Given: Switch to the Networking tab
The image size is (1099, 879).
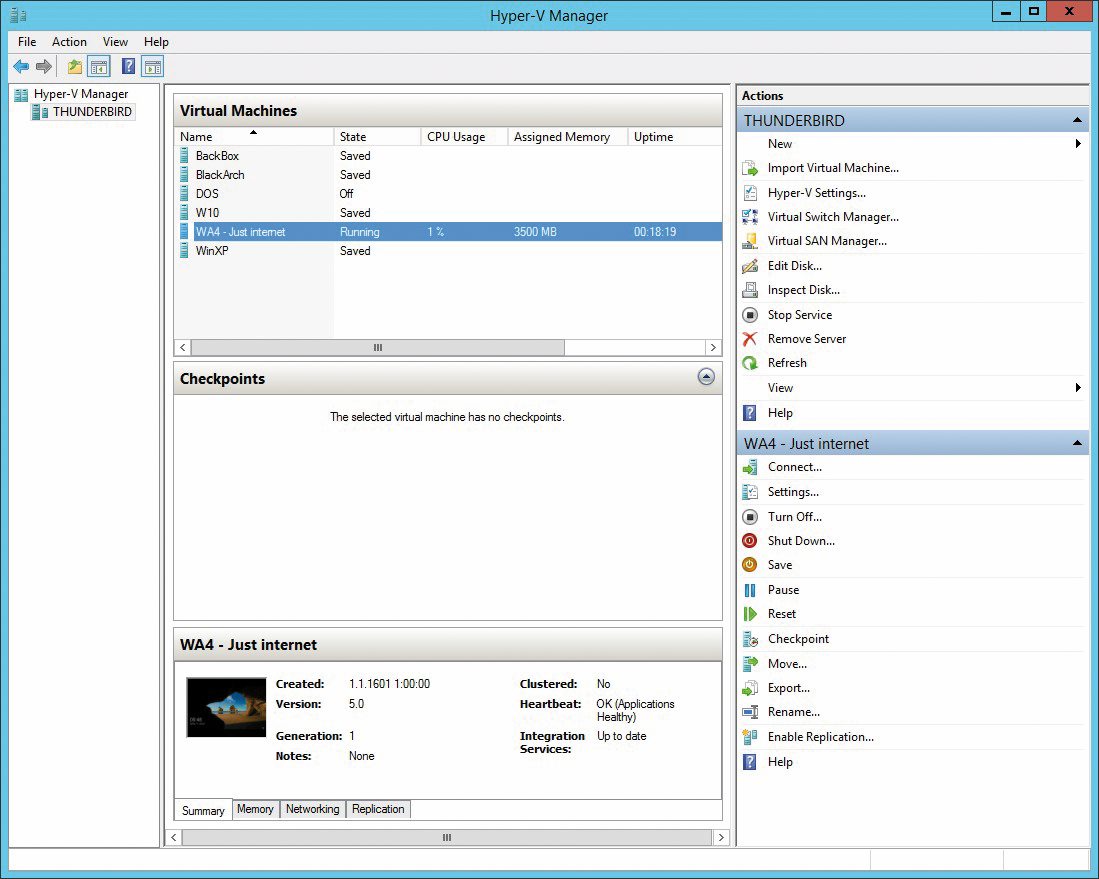Looking at the screenshot, I should click(x=313, y=809).
